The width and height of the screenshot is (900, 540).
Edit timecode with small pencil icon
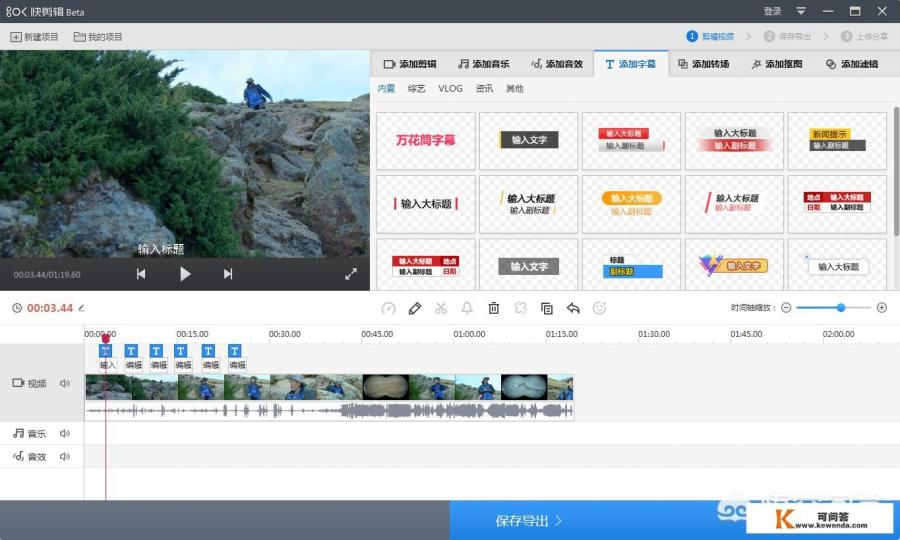pyautogui.click(x=82, y=308)
